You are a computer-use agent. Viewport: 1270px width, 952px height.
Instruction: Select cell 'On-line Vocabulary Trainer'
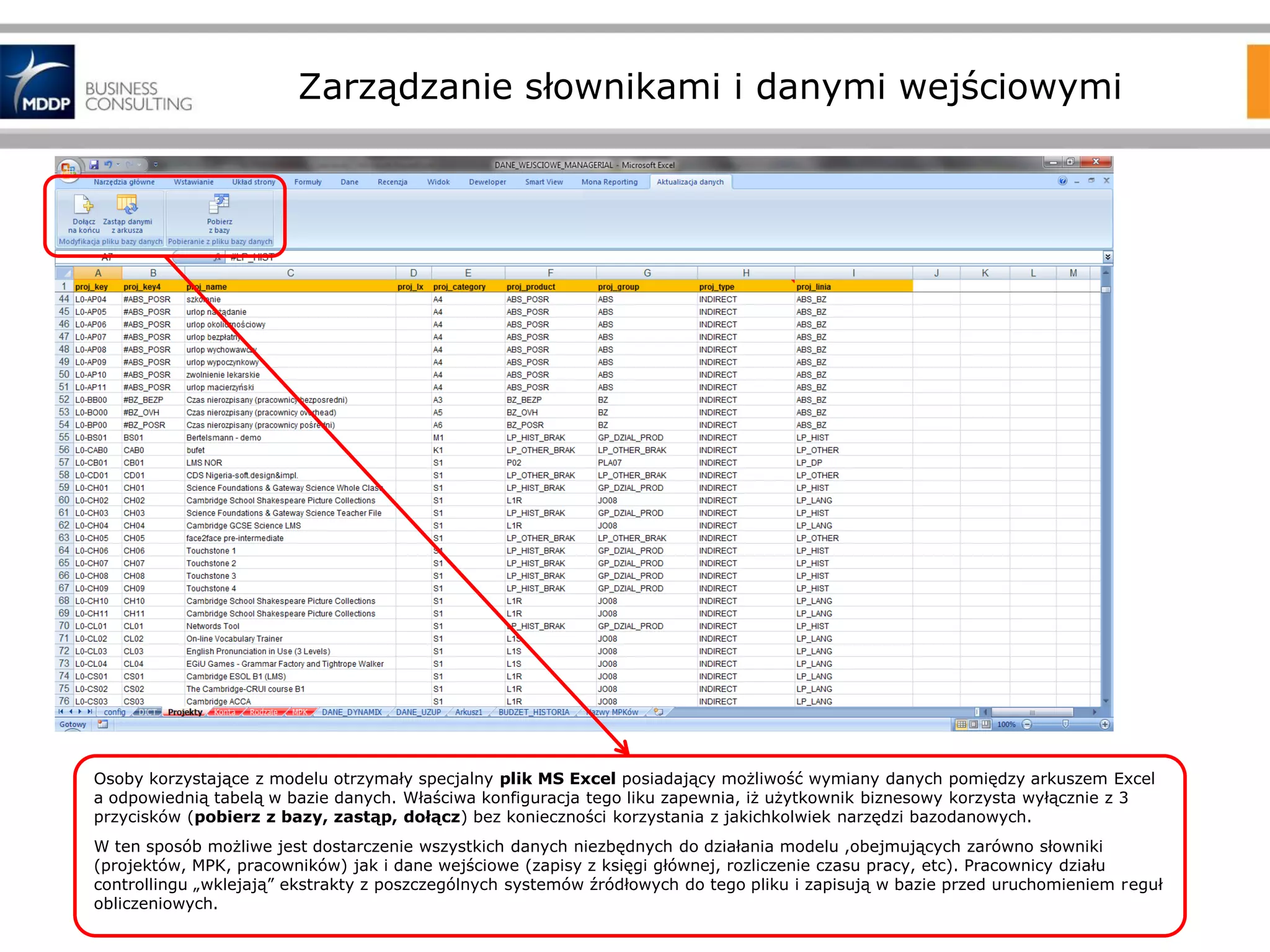click(290, 639)
